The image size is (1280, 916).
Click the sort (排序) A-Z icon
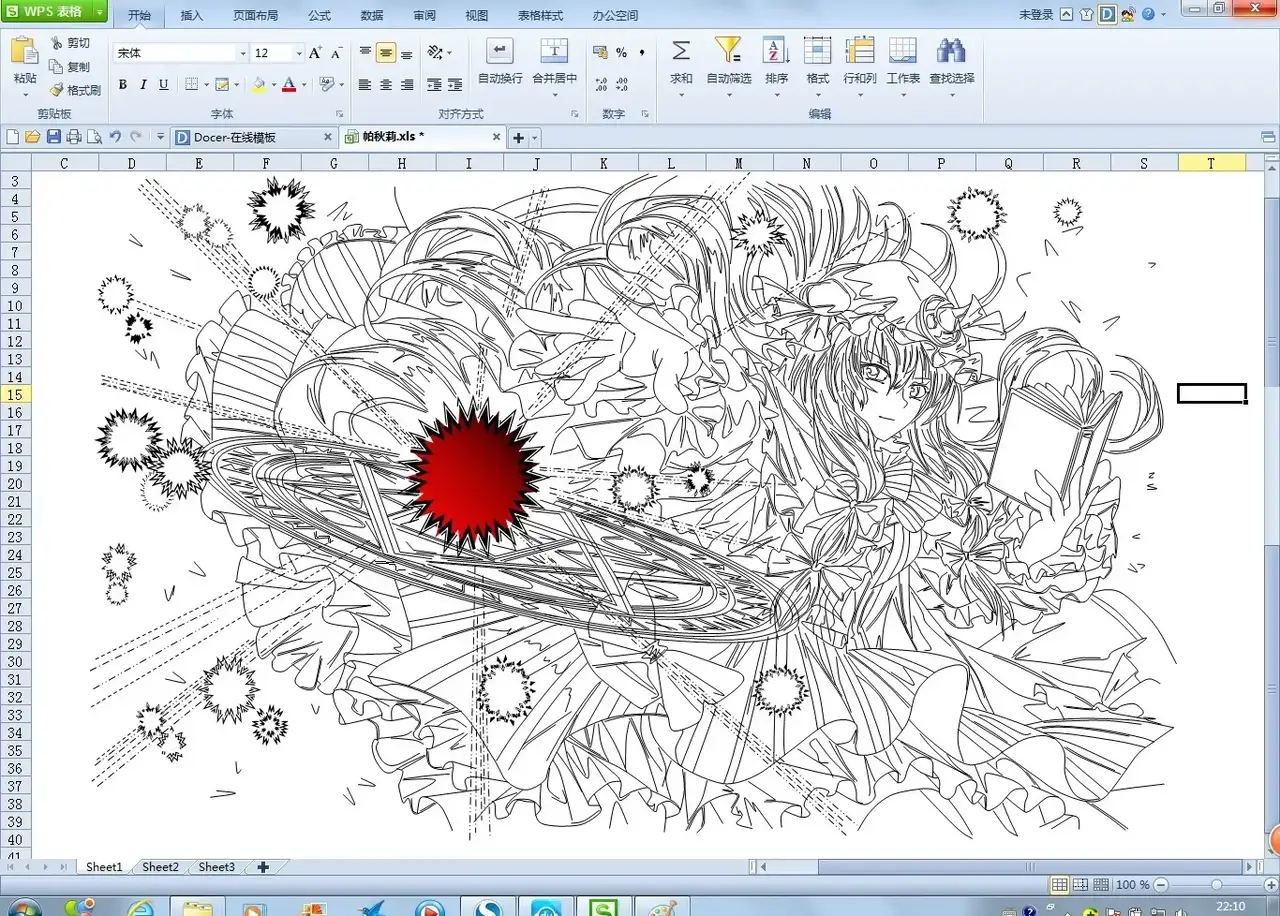click(x=776, y=51)
